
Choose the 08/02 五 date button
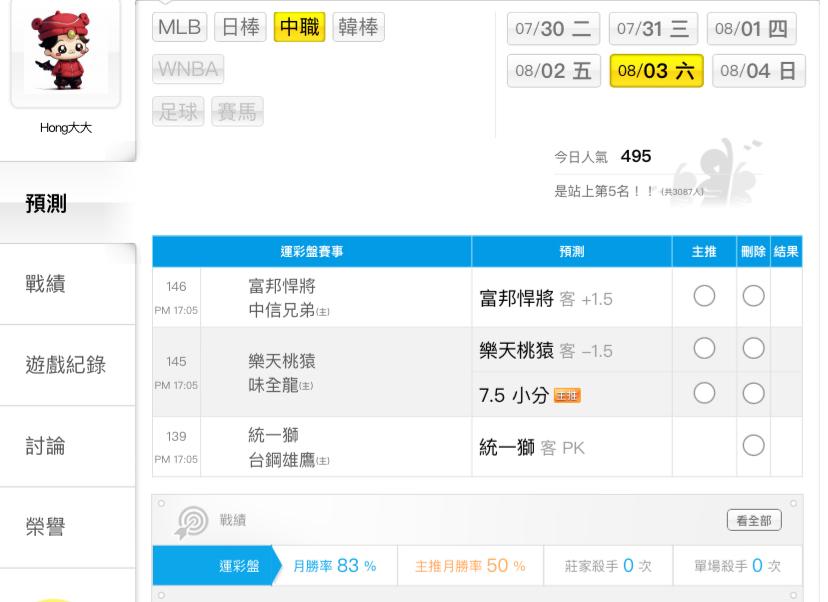pyautogui.click(x=553, y=71)
